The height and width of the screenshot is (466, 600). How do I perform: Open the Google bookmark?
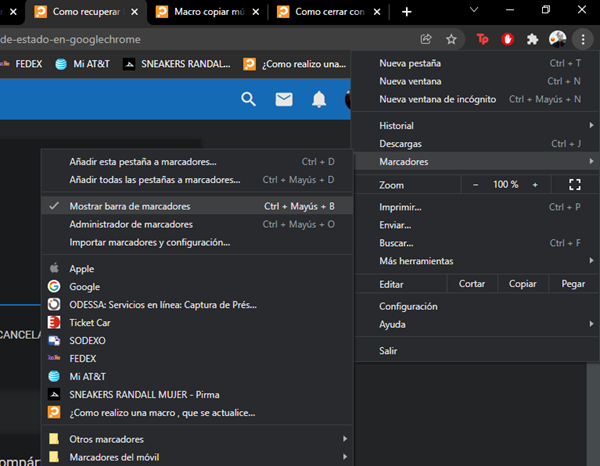(84, 286)
